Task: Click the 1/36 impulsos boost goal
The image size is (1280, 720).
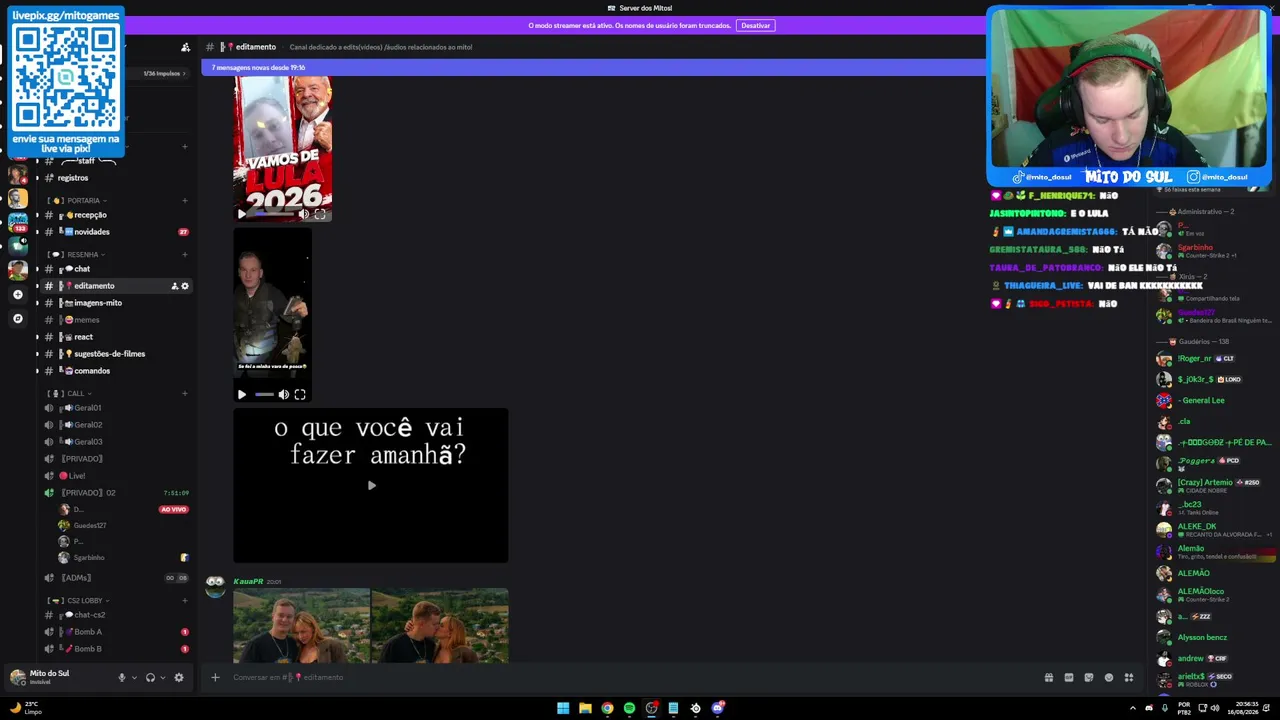Action: [x=164, y=73]
